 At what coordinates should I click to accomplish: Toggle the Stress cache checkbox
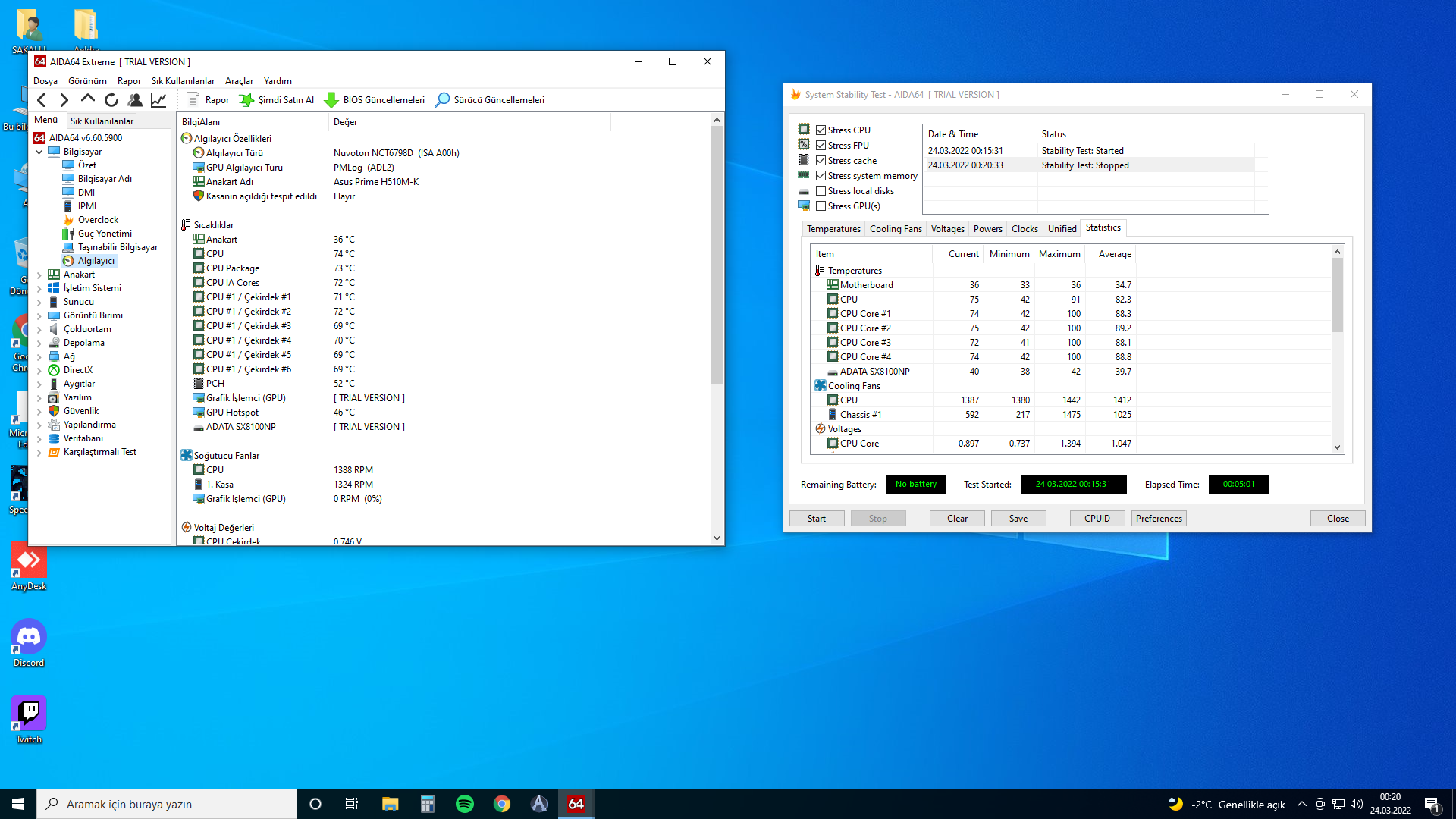pyautogui.click(x=821, y=161)
